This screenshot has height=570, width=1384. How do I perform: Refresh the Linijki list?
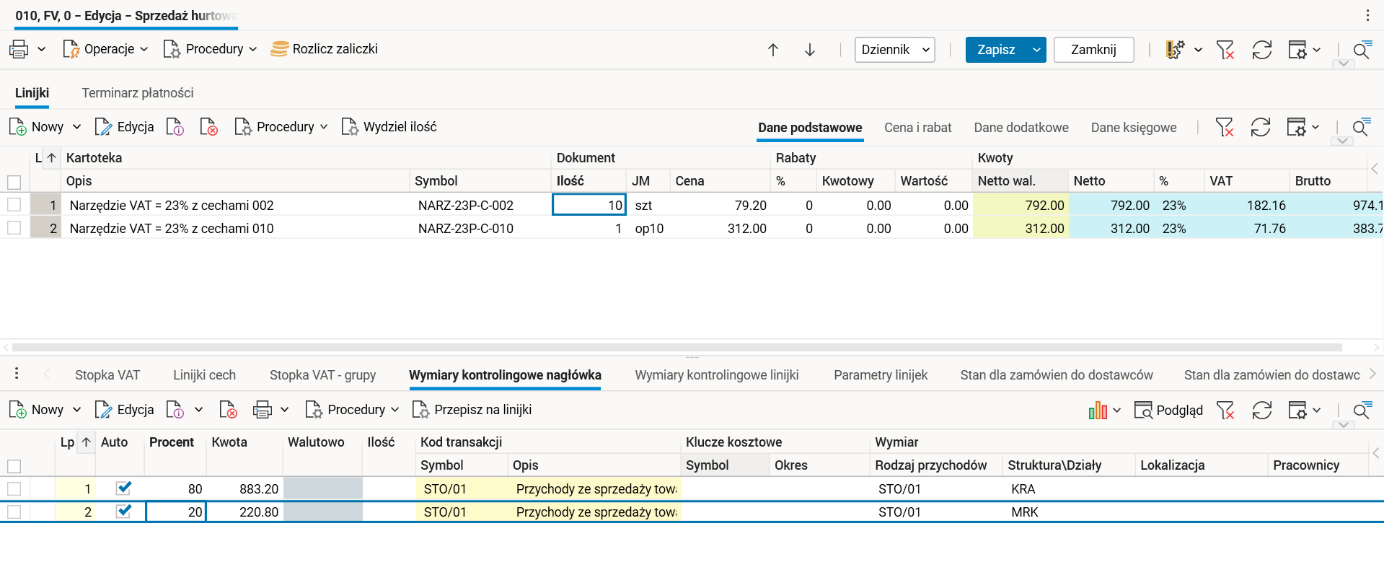click(x=1261, y=127)
